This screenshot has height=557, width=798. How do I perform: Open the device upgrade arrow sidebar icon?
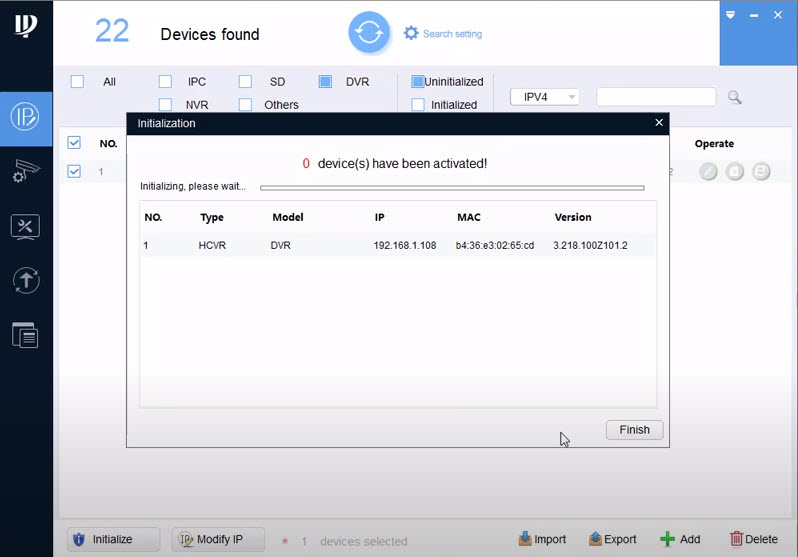[25, 281]
